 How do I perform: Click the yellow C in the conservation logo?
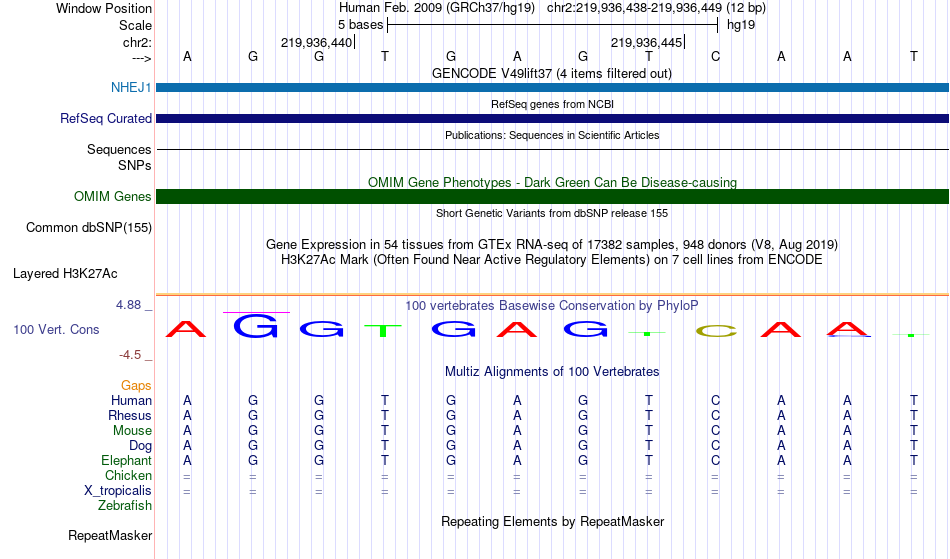716,331
